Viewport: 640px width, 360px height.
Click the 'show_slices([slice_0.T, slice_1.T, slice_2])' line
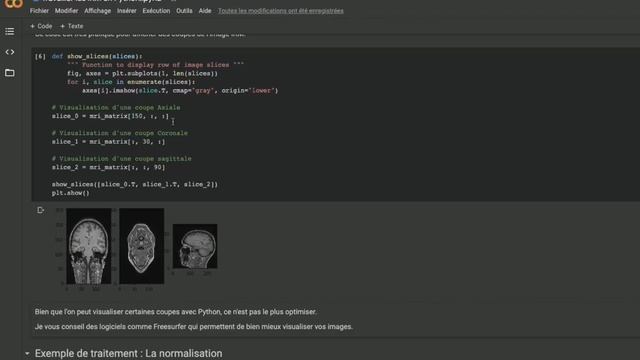[x=135, y=184]
